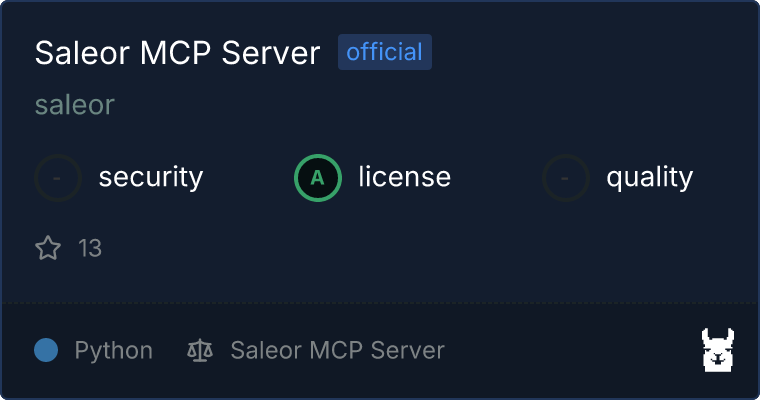Image resolution: width=760 pixels, height=400 pixels.
Task: Click the word Saleor in the title
Action: click(x=82, y=52)
